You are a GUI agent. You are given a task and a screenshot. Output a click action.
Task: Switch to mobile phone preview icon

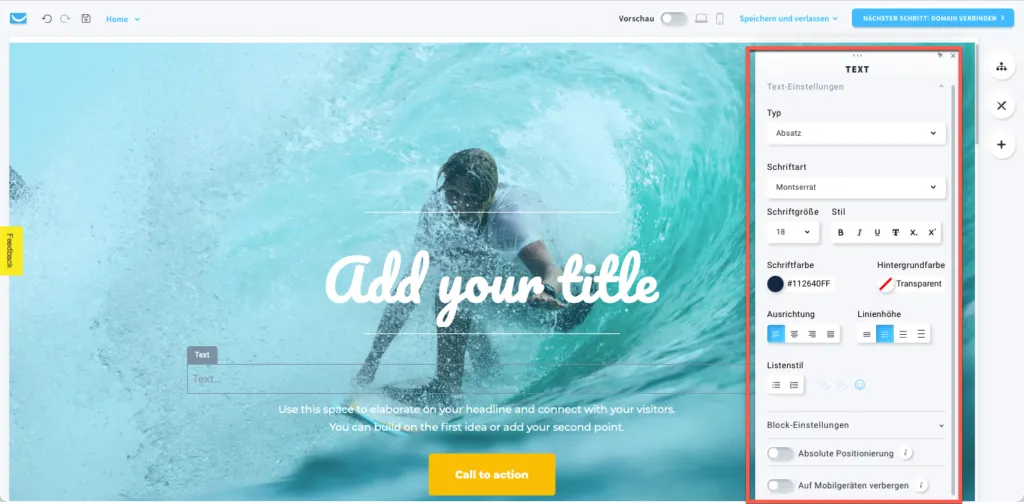[x=720, y=19]
